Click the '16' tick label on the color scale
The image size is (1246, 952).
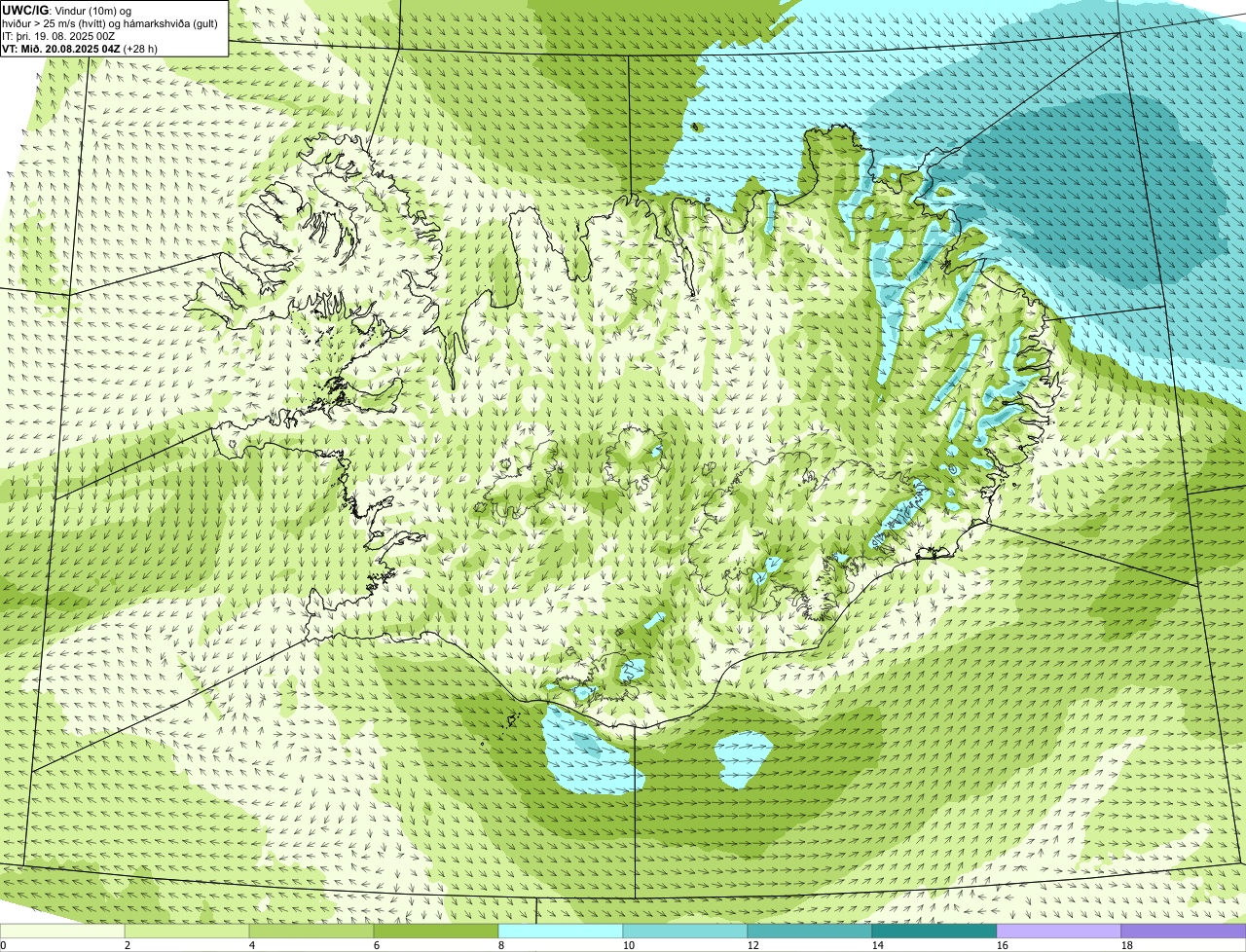1003,945
